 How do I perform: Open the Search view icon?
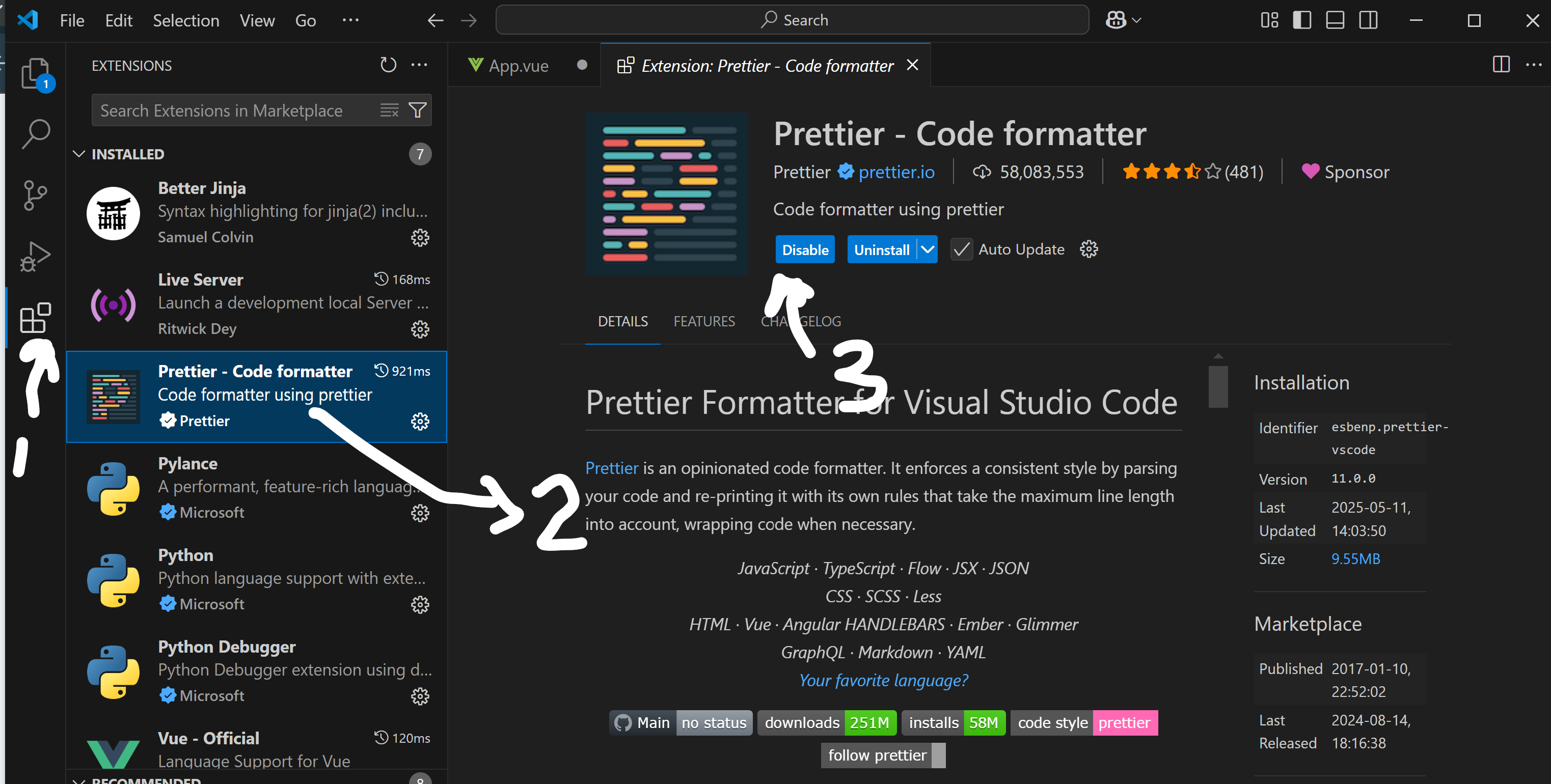pyautogui.click(x=36, y=133)
